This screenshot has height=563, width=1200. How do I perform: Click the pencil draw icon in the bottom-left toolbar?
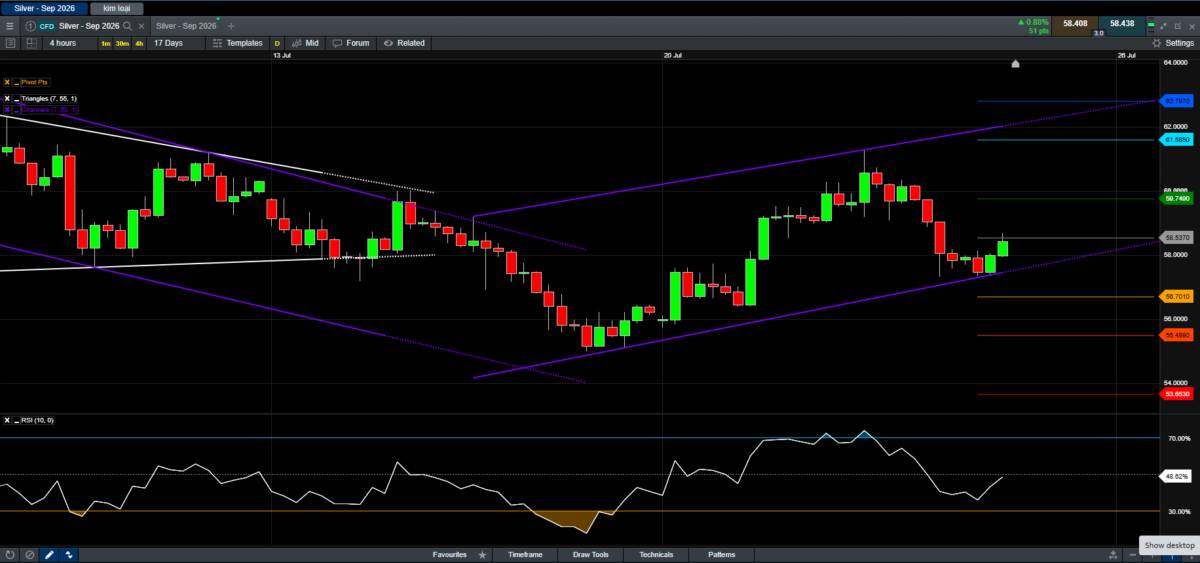click(x=49, y=554)
